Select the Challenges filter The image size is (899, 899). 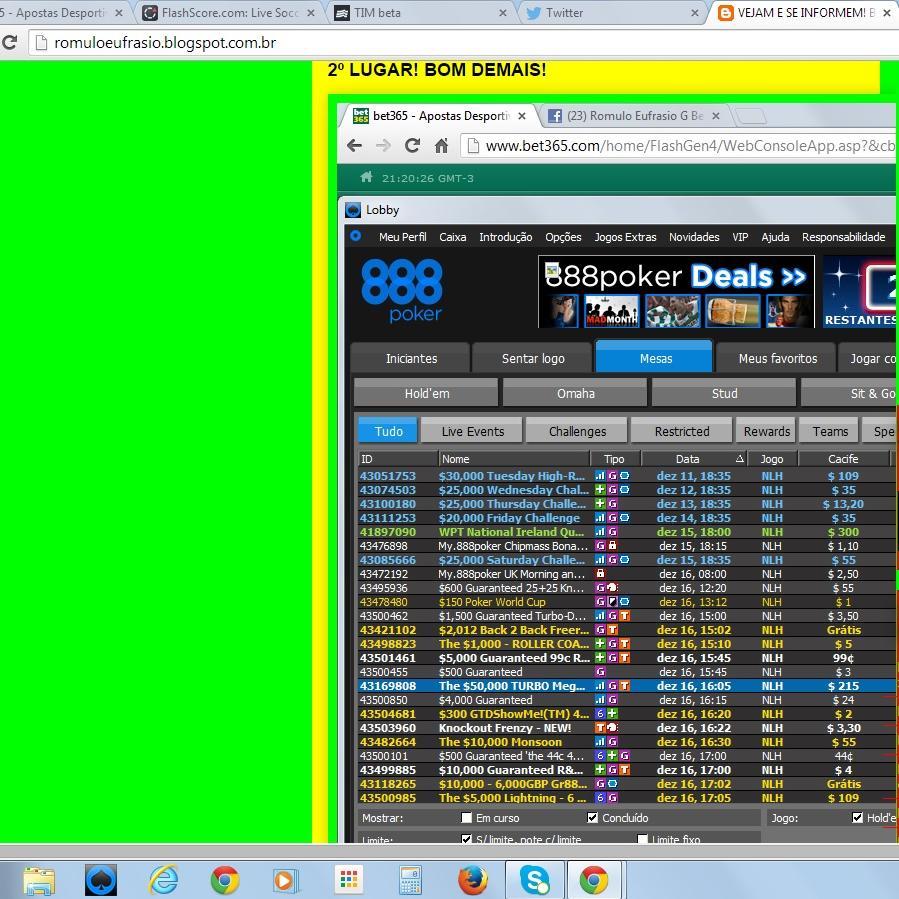pos(577,431)
